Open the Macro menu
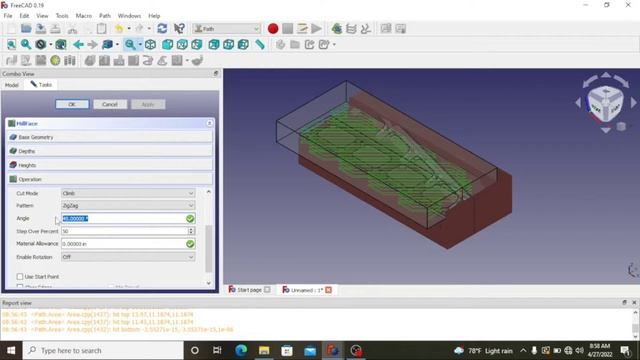 point(84,16)
